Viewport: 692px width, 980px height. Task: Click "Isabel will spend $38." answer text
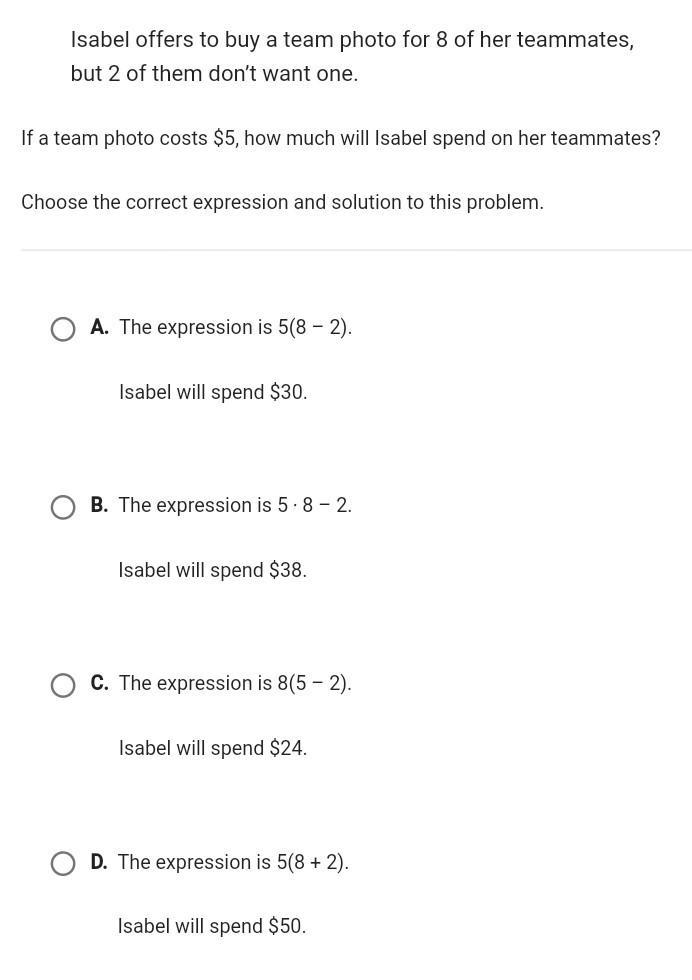pos(213,571)
